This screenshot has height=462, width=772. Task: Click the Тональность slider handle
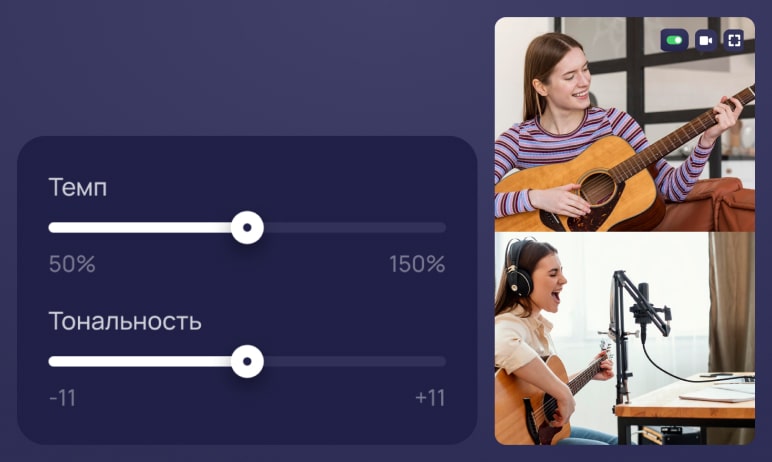(247, 362)
